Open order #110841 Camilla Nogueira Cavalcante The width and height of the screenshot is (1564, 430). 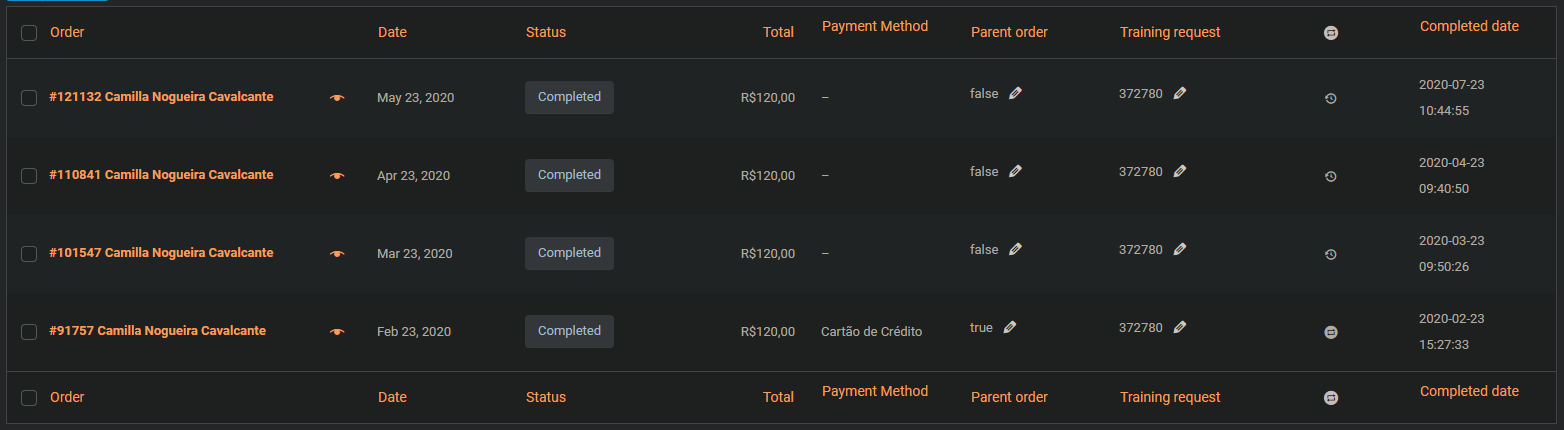[x=161, y=175]
